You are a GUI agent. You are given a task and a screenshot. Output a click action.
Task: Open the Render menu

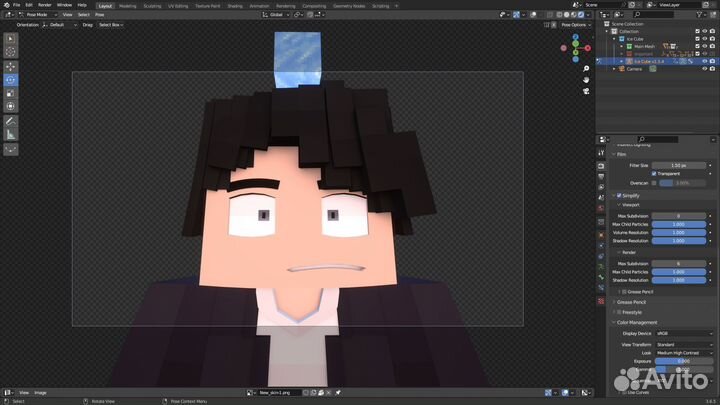coord(45,5)
